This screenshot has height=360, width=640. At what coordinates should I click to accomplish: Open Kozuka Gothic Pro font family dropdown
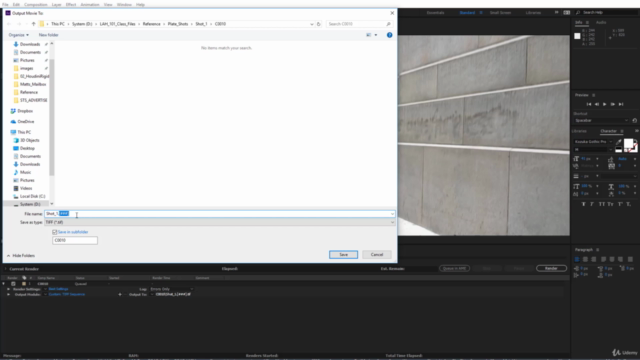(x=593, y=142)
